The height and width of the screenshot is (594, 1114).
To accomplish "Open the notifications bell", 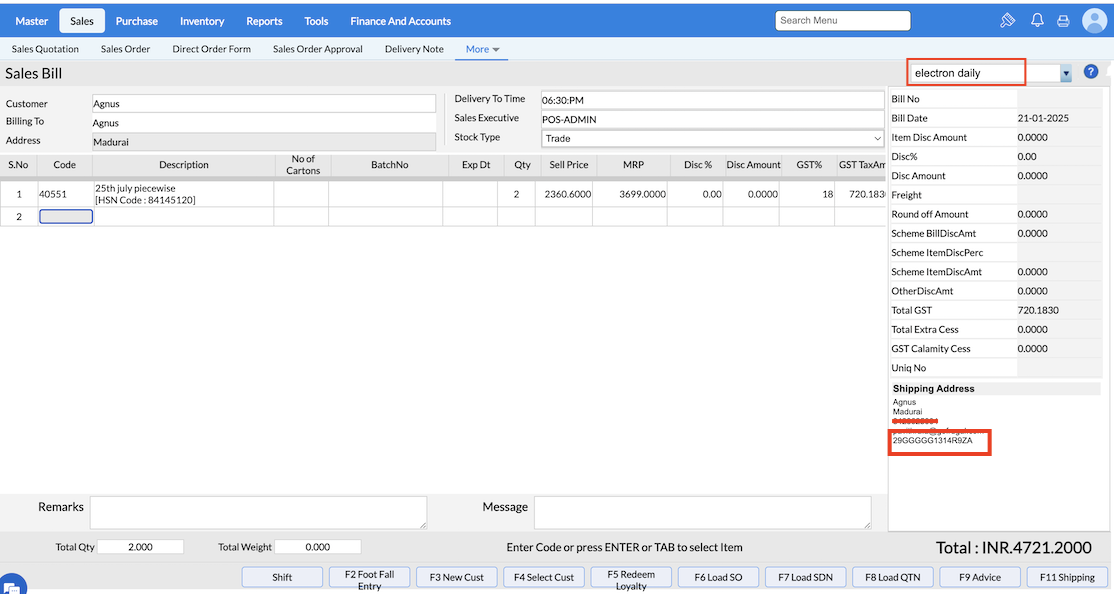I will tap(1037, 21).
